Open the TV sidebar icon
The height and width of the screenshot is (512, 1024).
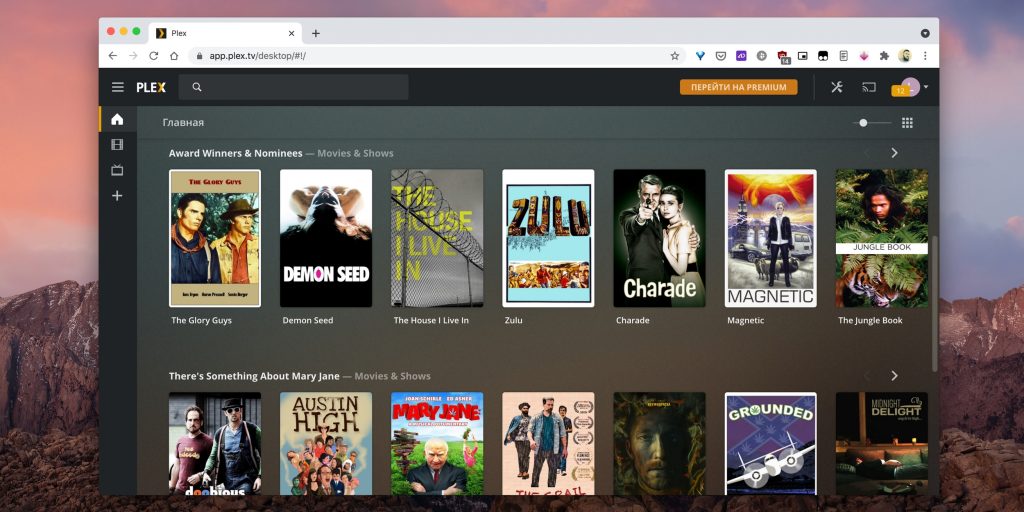coord(117,170)
